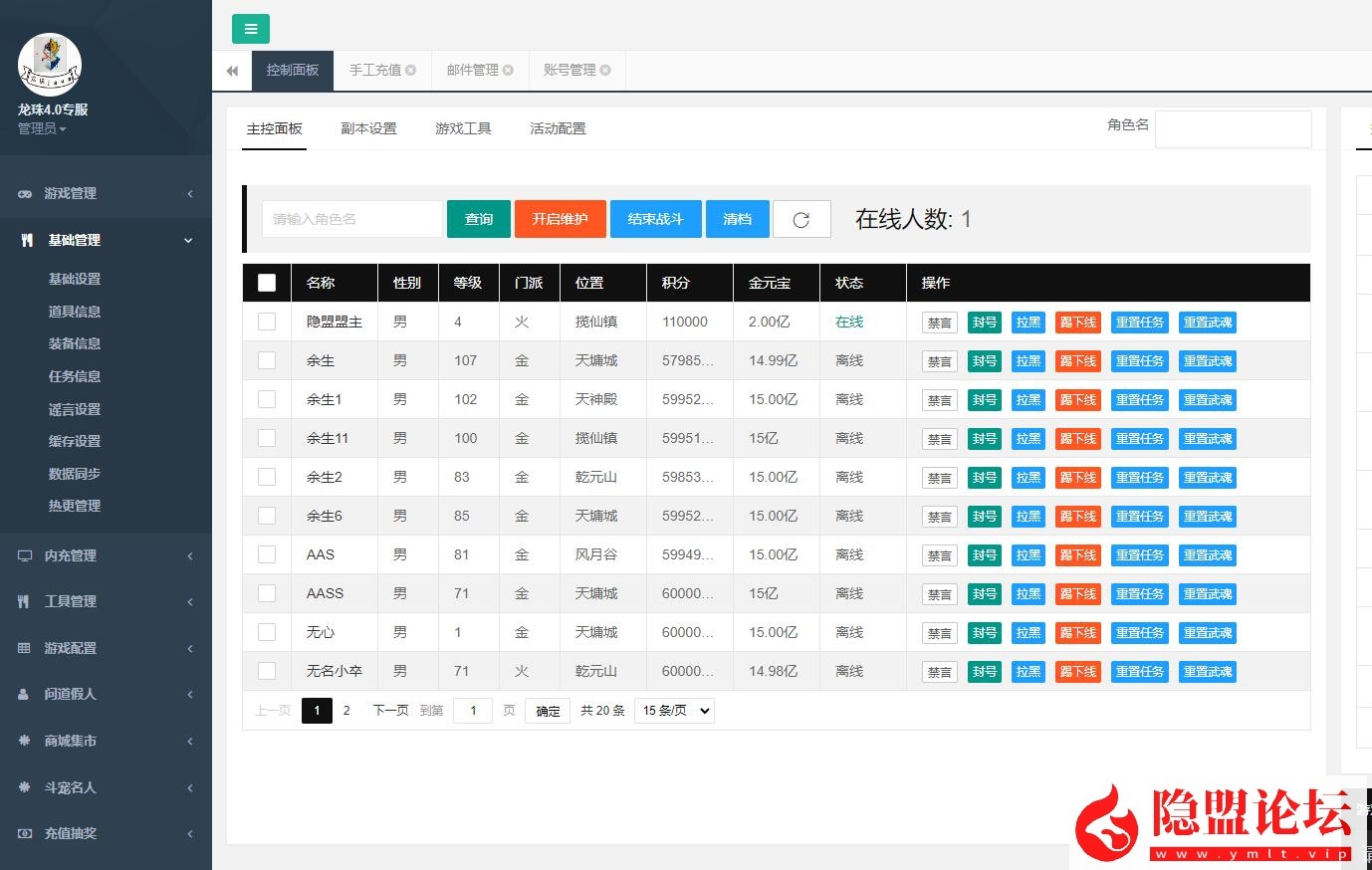
Task: Click the 商城集市 sidebar icon
Action: click(x=24, y=741)
